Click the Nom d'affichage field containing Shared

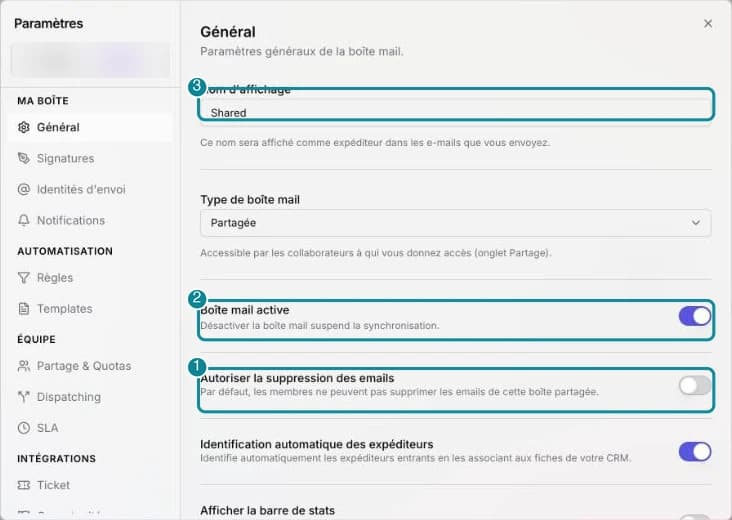[x=456, y=112]
